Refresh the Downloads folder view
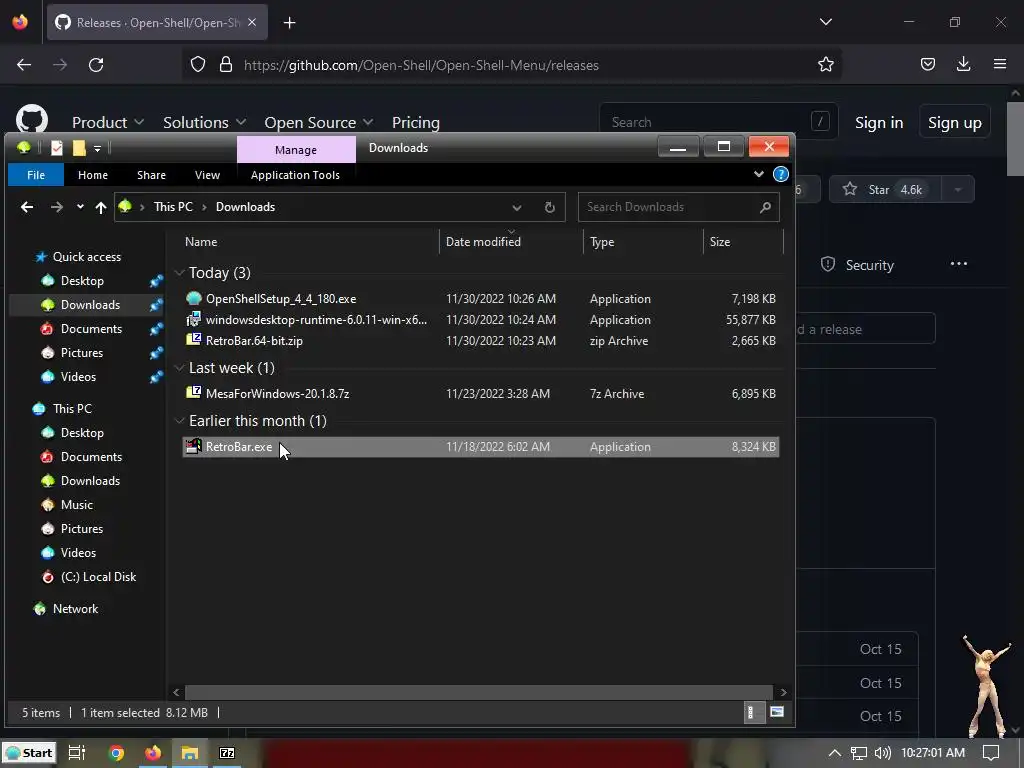The height and width of the screenshot is (768, 1024). pyautogui.click(x=550, y=208)
